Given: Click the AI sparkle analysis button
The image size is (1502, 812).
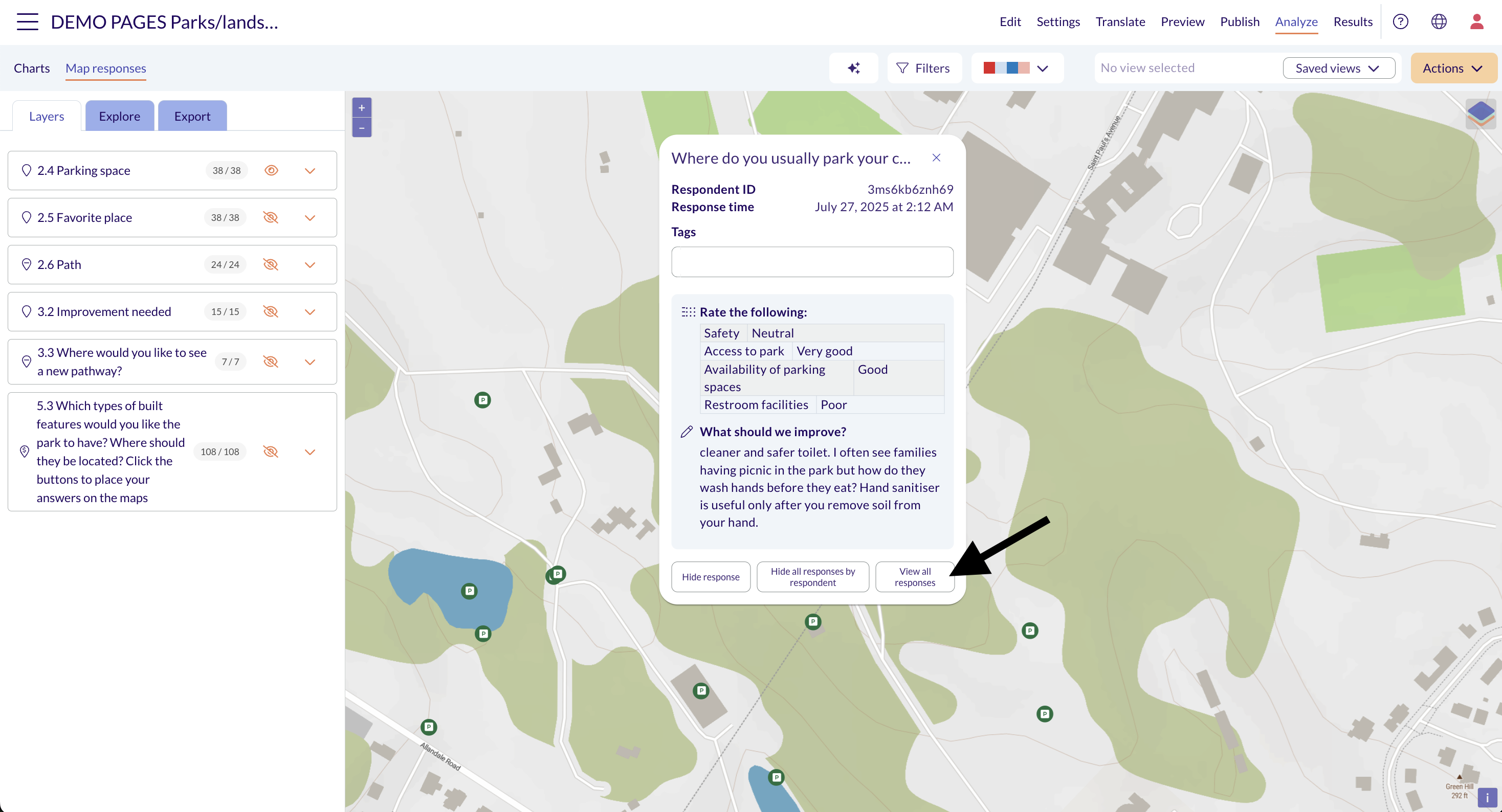Looking at the screenshot, I should pos(854,68).
